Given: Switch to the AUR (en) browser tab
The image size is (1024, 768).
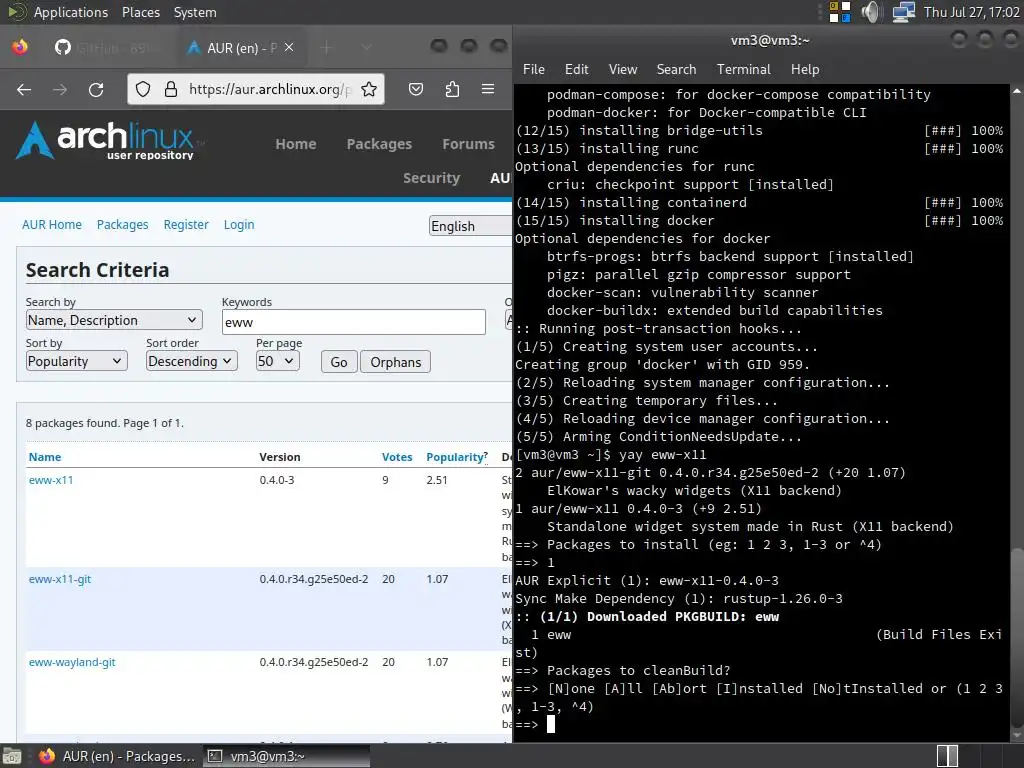Looking at the screenshot, I should coord(238,48).
